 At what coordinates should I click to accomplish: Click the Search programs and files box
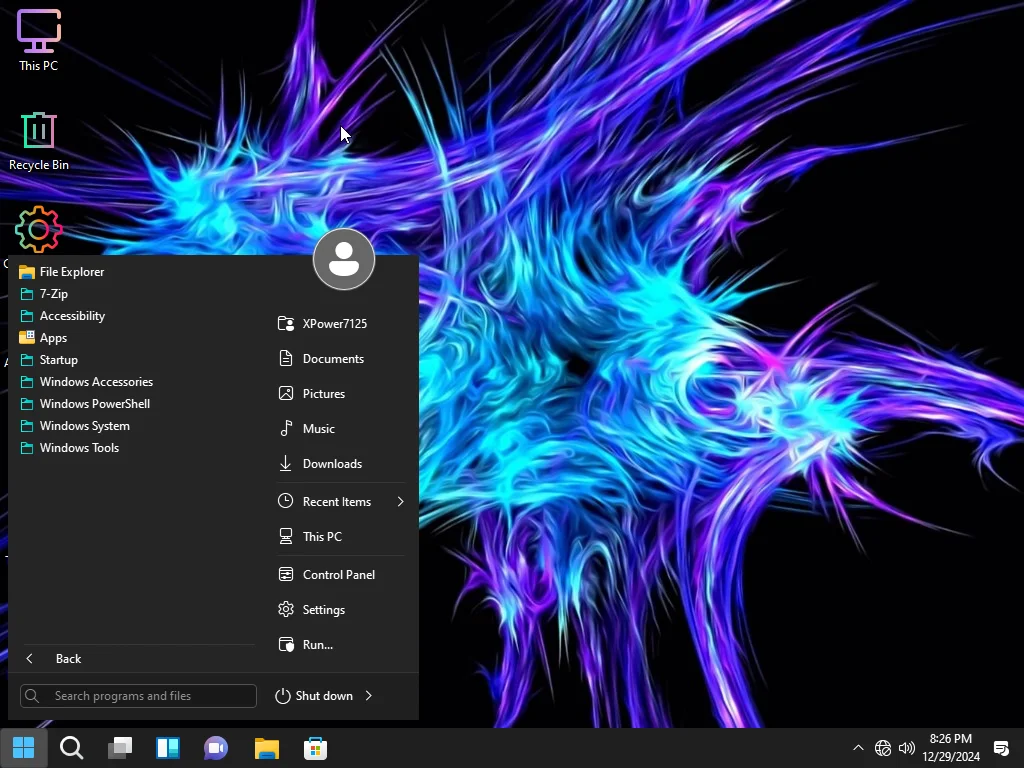coord(138,696)
